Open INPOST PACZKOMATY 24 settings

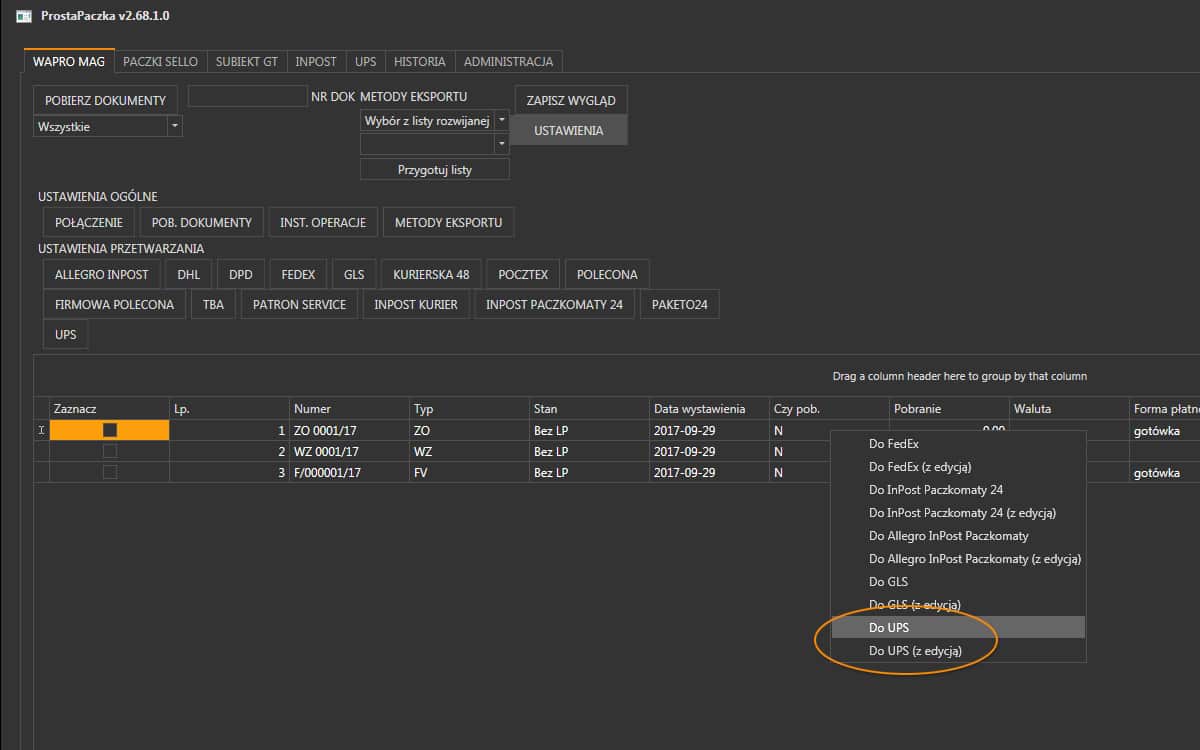555,304
